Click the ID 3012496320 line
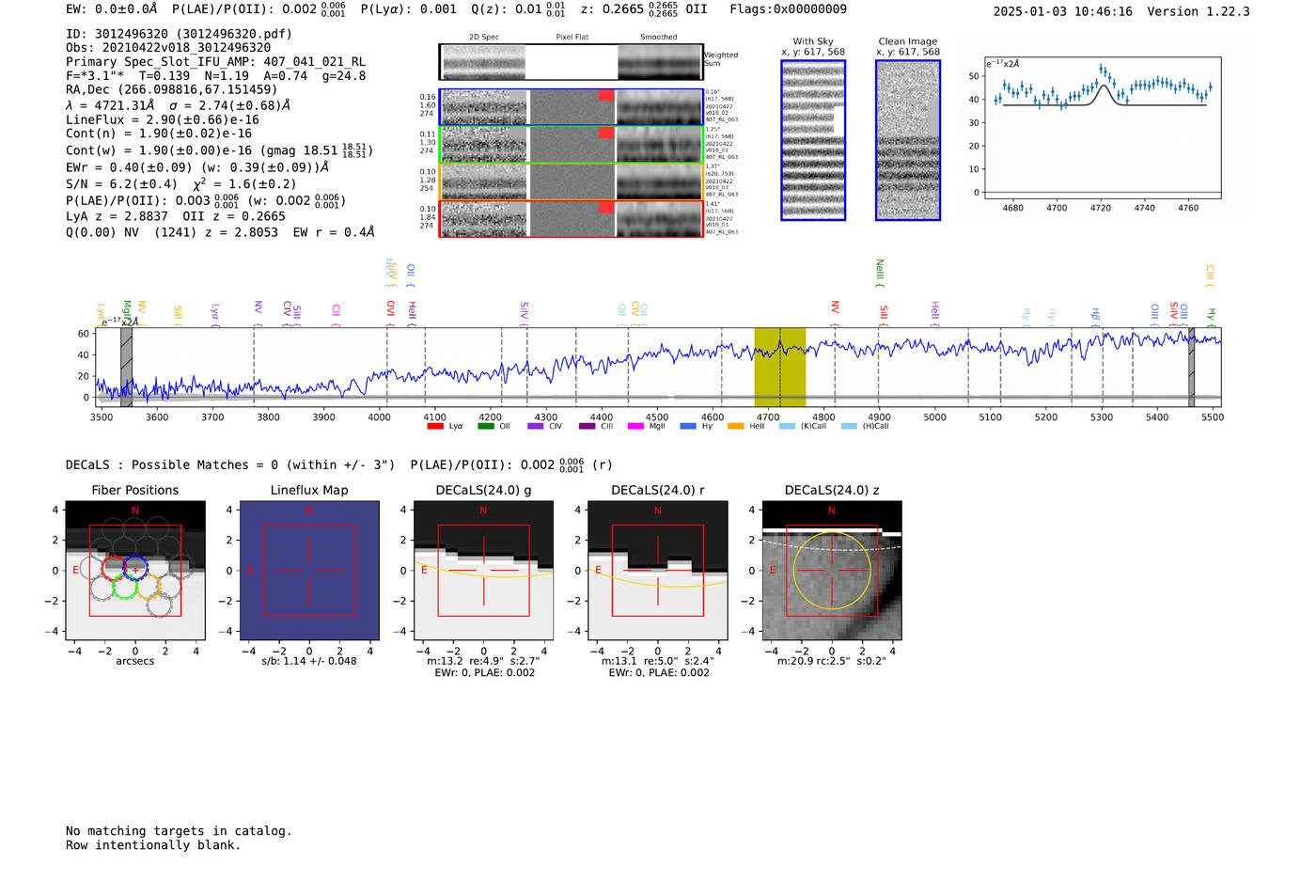 (x=179, y=34)
